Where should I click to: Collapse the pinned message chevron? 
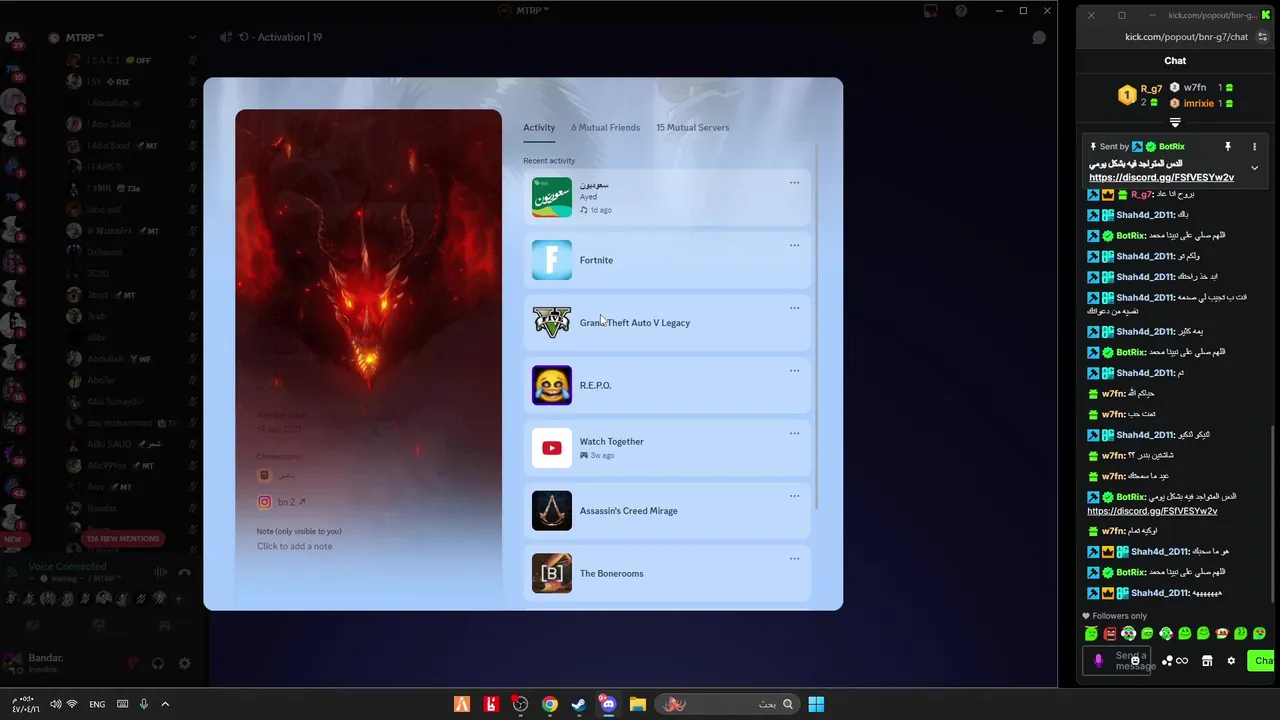[x=1254, y=168]
